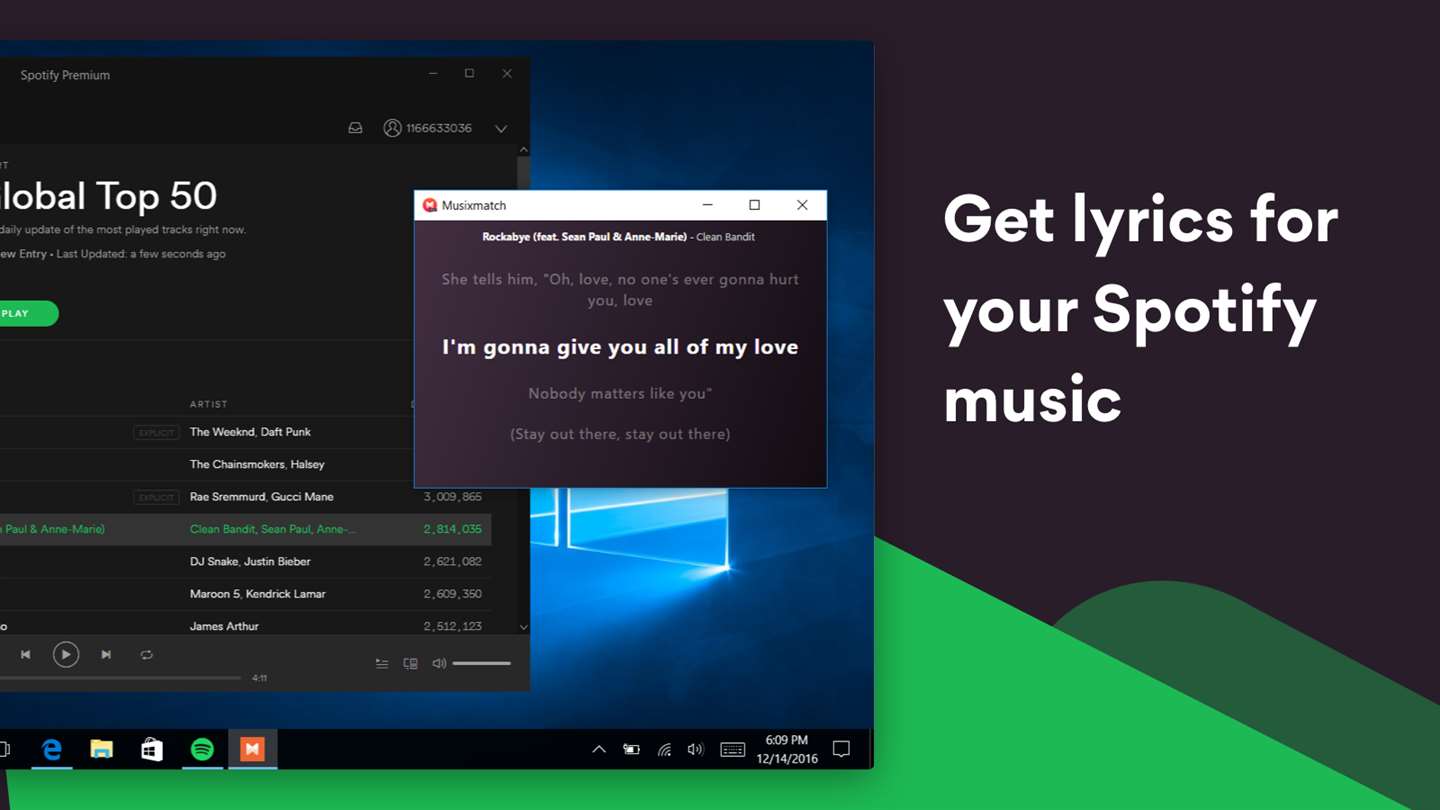Open the play queue icon
The width and height of the screenshot is (1440, 810).
[382, 663]
